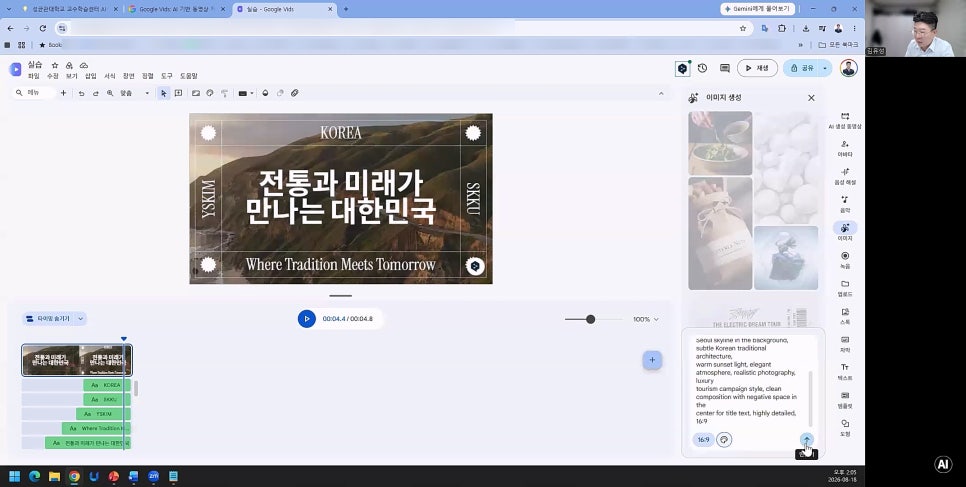The width and height of the screenshot is (966, 487).
Task: Open the Help (도움말) menu
Action: 189,76
